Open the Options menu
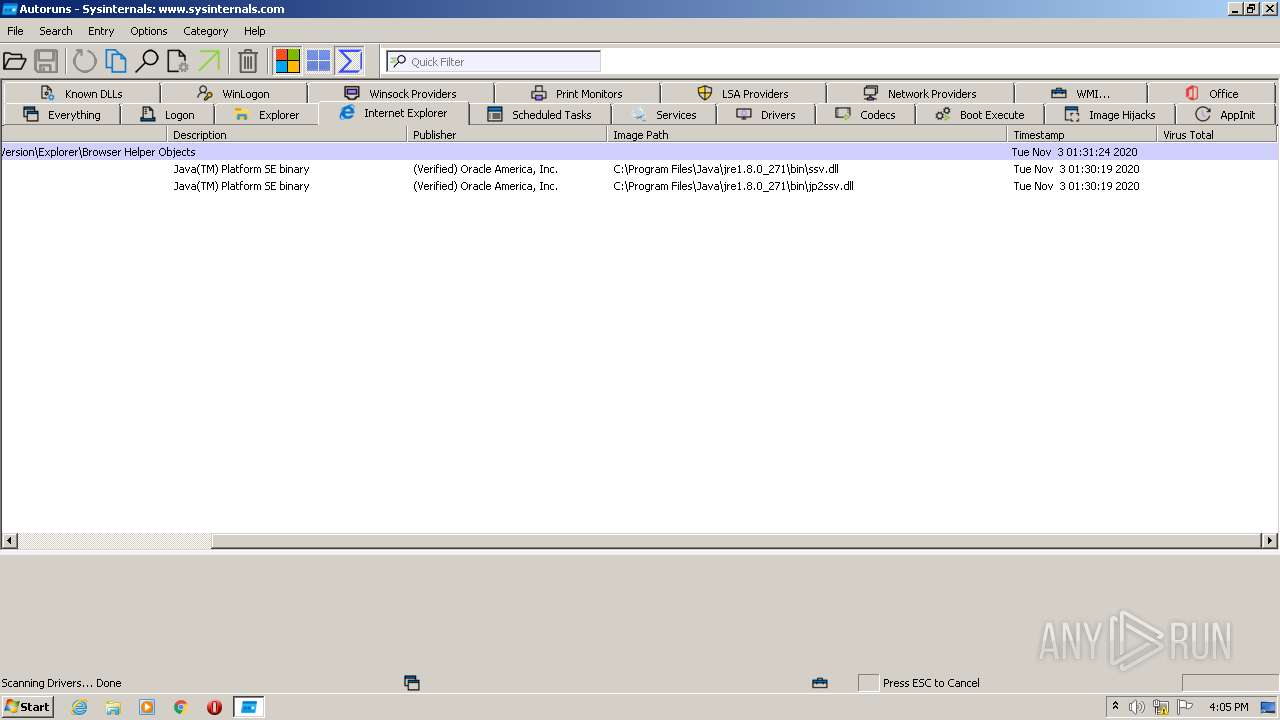Viewport: 1280px width, 720px height. pyautogui.click(x=149, y=31)
